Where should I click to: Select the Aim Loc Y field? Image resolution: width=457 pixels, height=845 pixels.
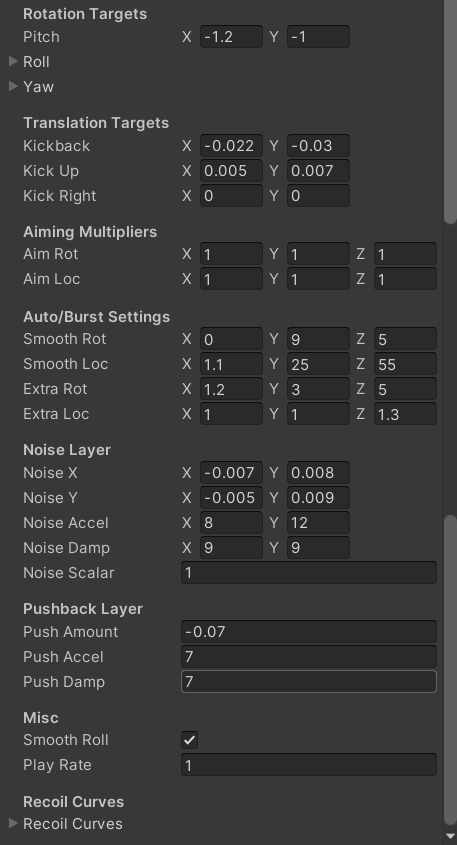click(x=318, y=279)
